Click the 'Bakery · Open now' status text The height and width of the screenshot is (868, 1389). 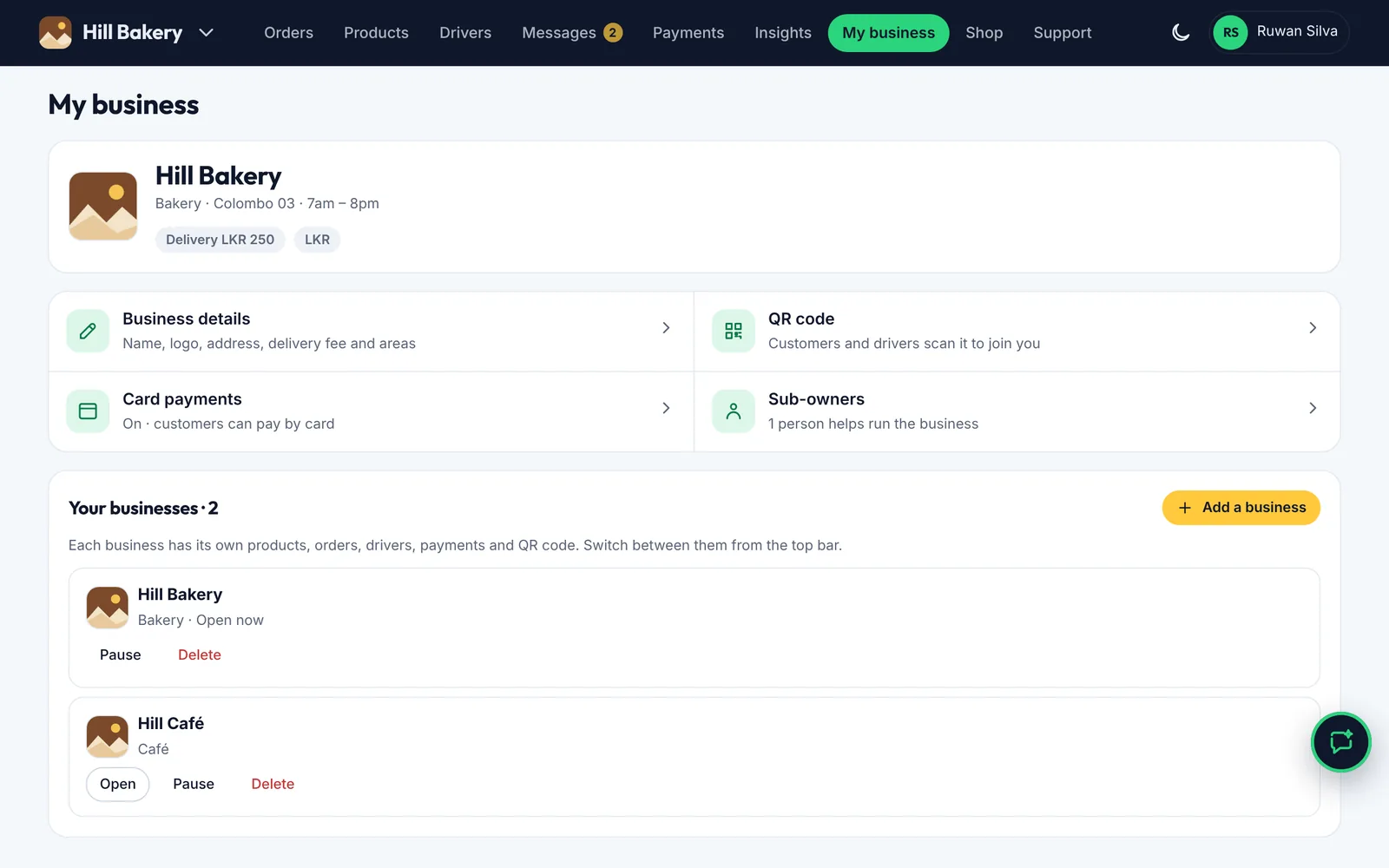[x=201, y=621]
